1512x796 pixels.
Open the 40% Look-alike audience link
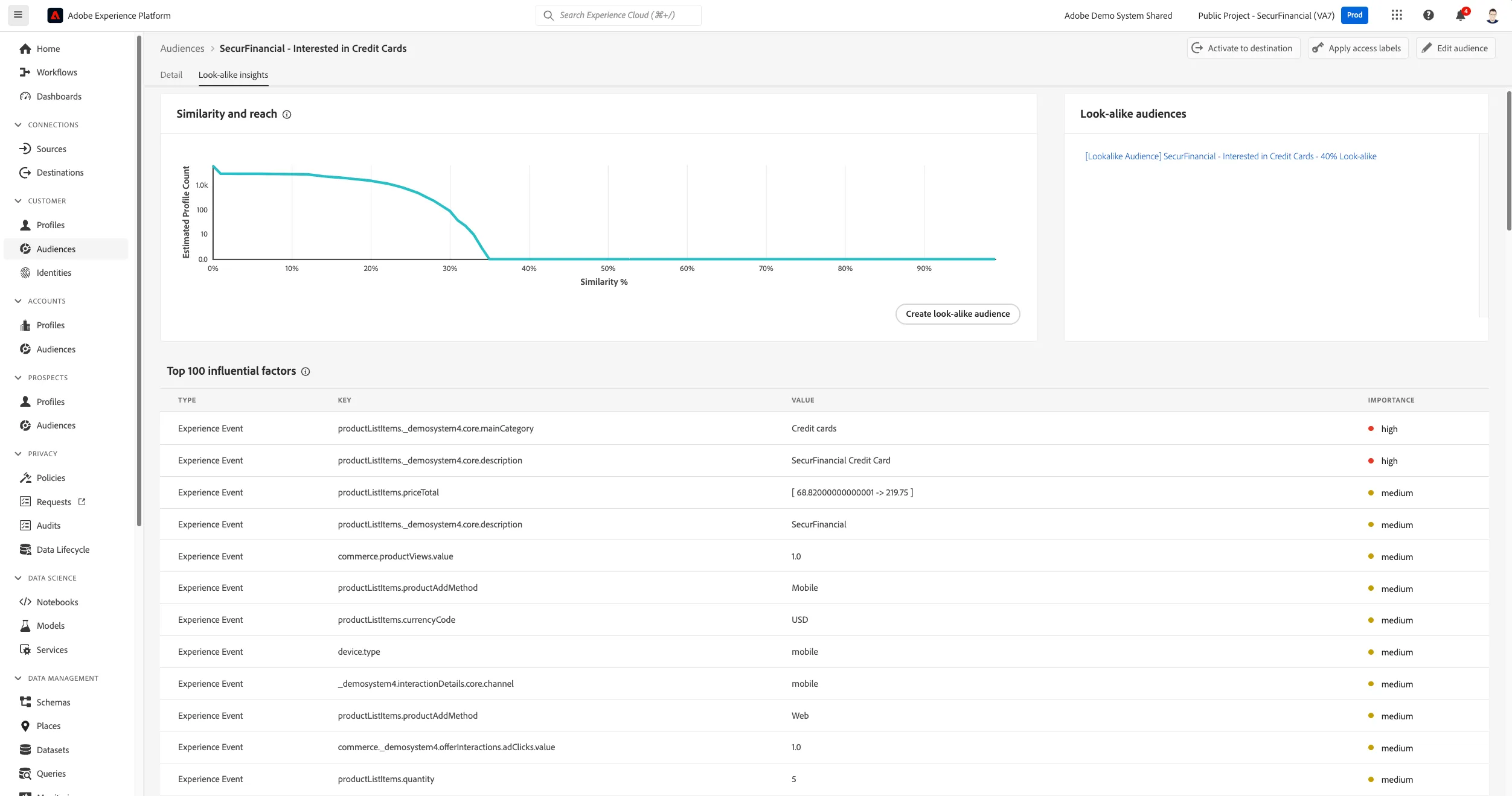(x=1231, y=156)
